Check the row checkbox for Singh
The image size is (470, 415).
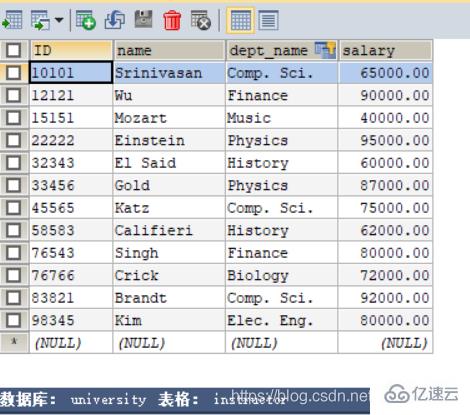point(13,253)
